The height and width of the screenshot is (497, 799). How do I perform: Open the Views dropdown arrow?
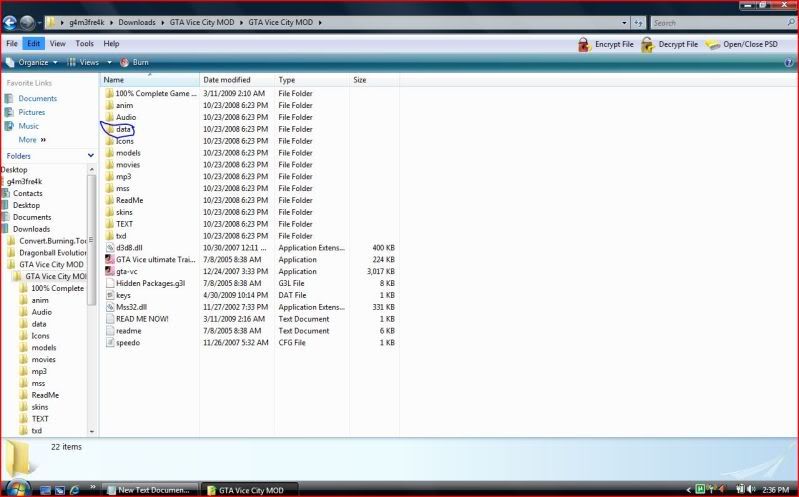click(109, 62)
